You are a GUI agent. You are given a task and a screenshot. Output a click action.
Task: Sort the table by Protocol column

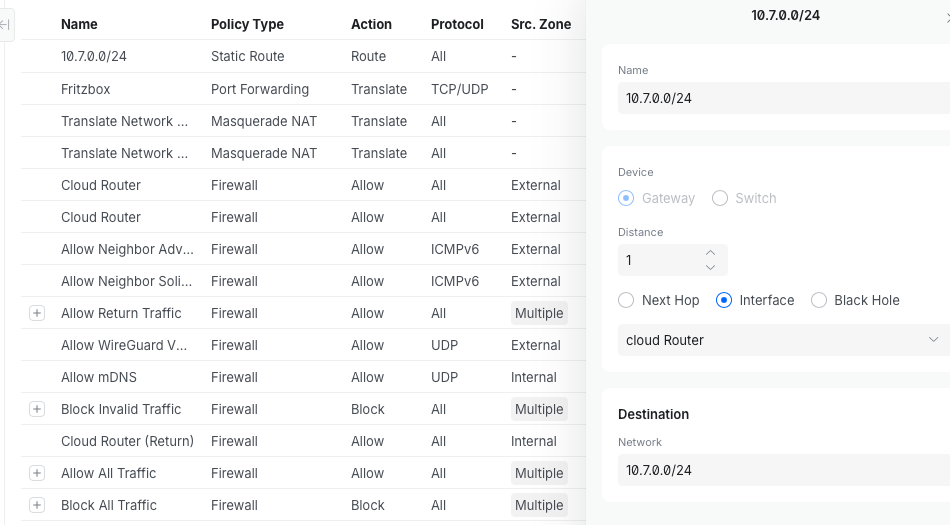[457, 24]
